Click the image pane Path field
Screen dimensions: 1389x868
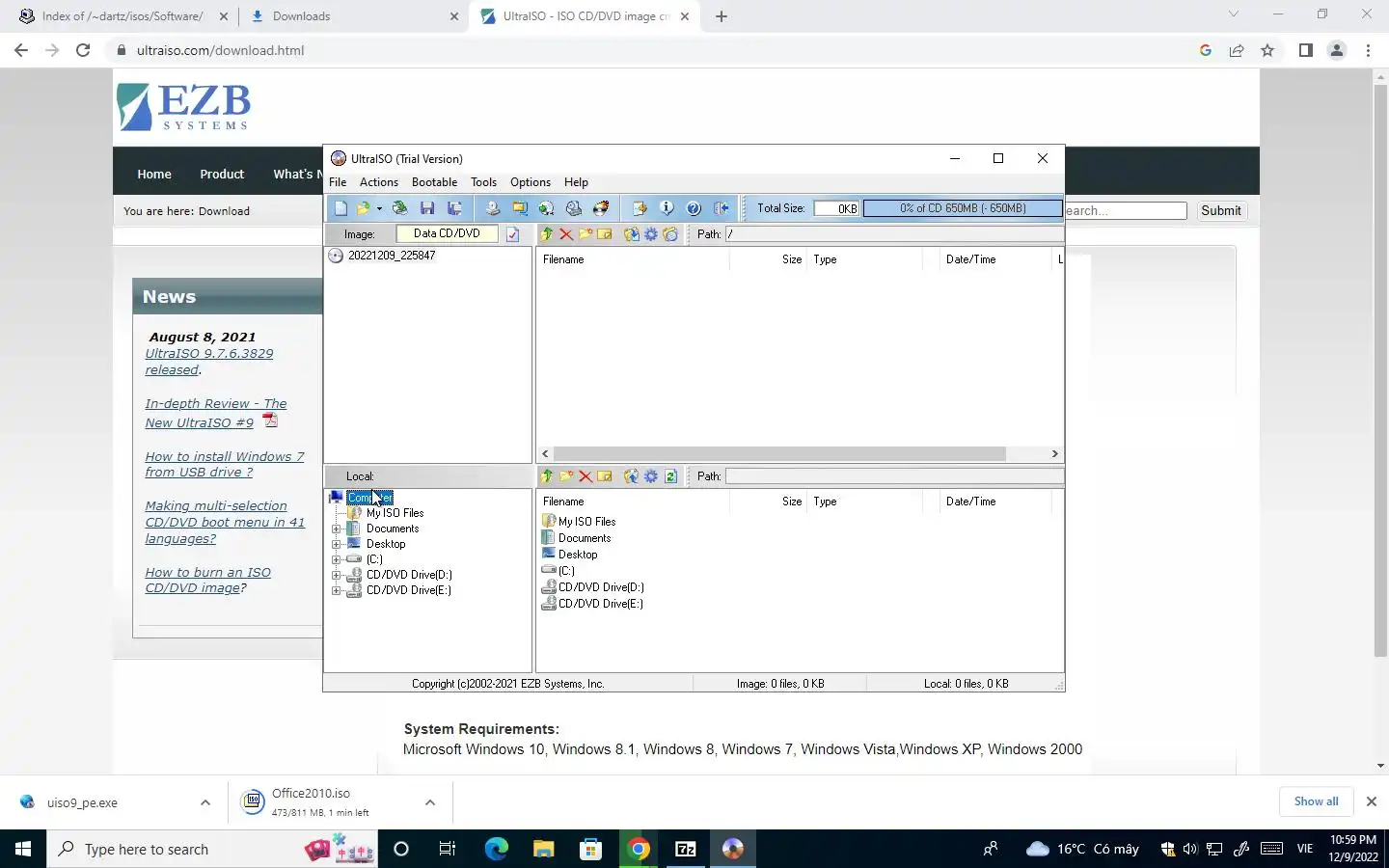[x=894, y=234]
